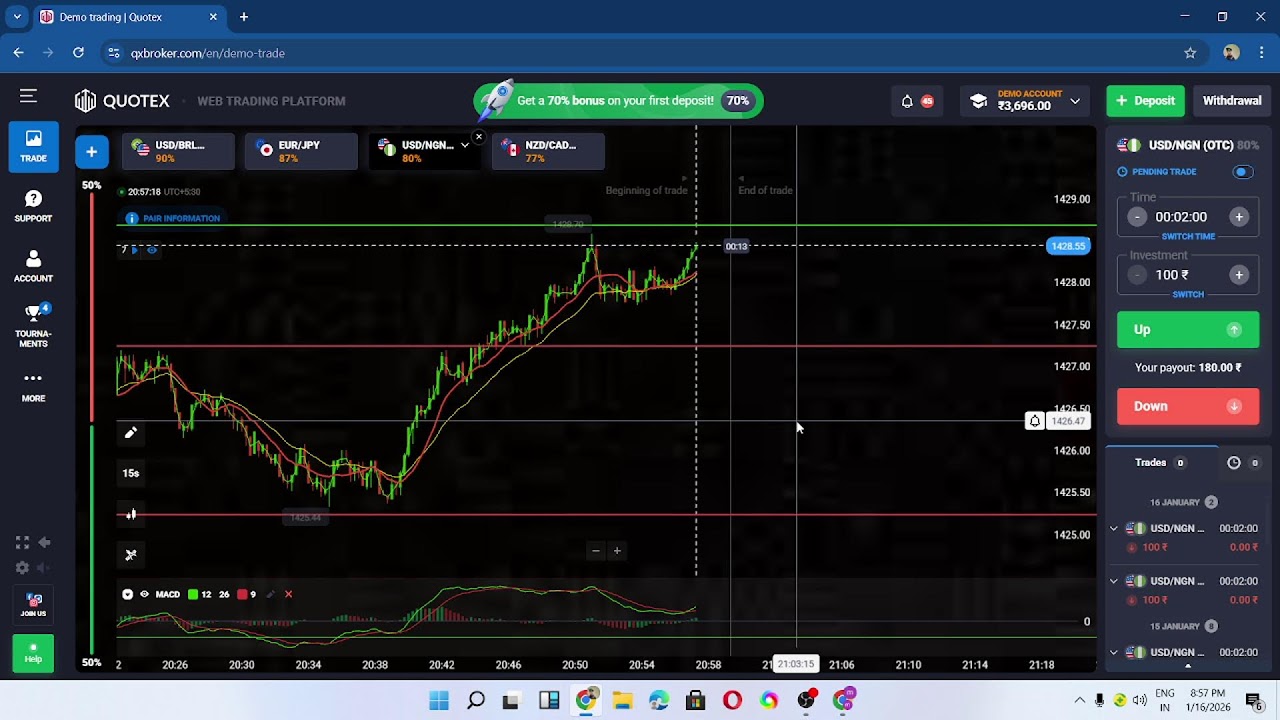Image resolution: width=1280 pixels, height=720 pixels.
Task: Open the 15s timeframe selector
Action: 131,473
